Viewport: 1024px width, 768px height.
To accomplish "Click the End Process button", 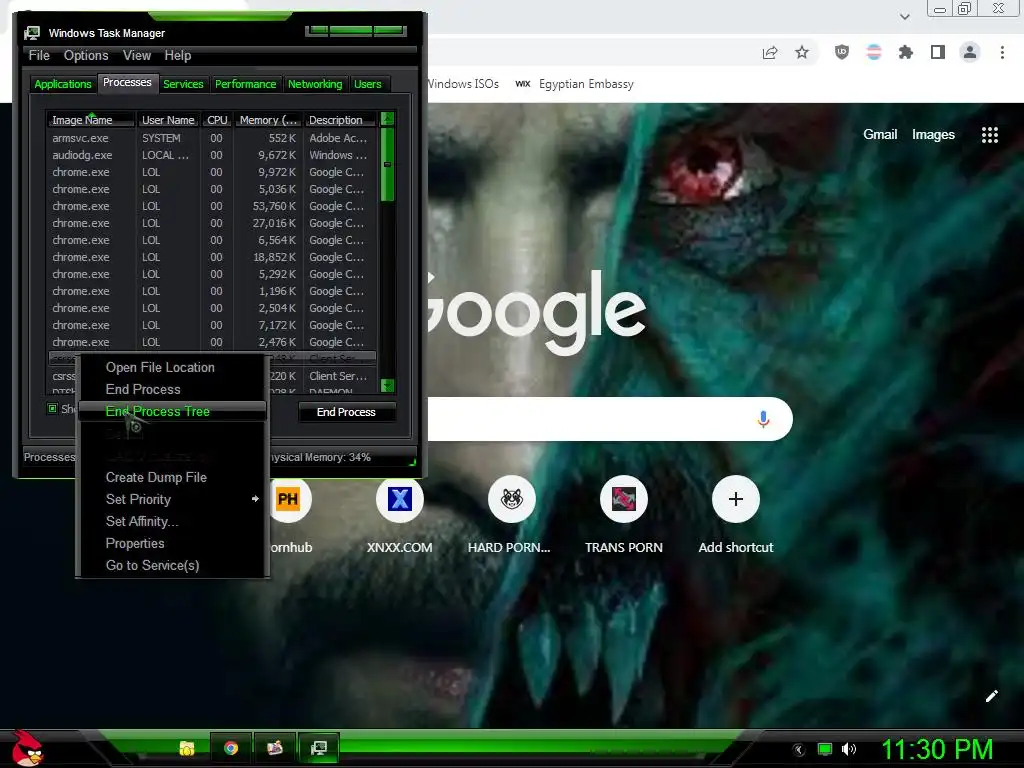I will pos(347,412).
